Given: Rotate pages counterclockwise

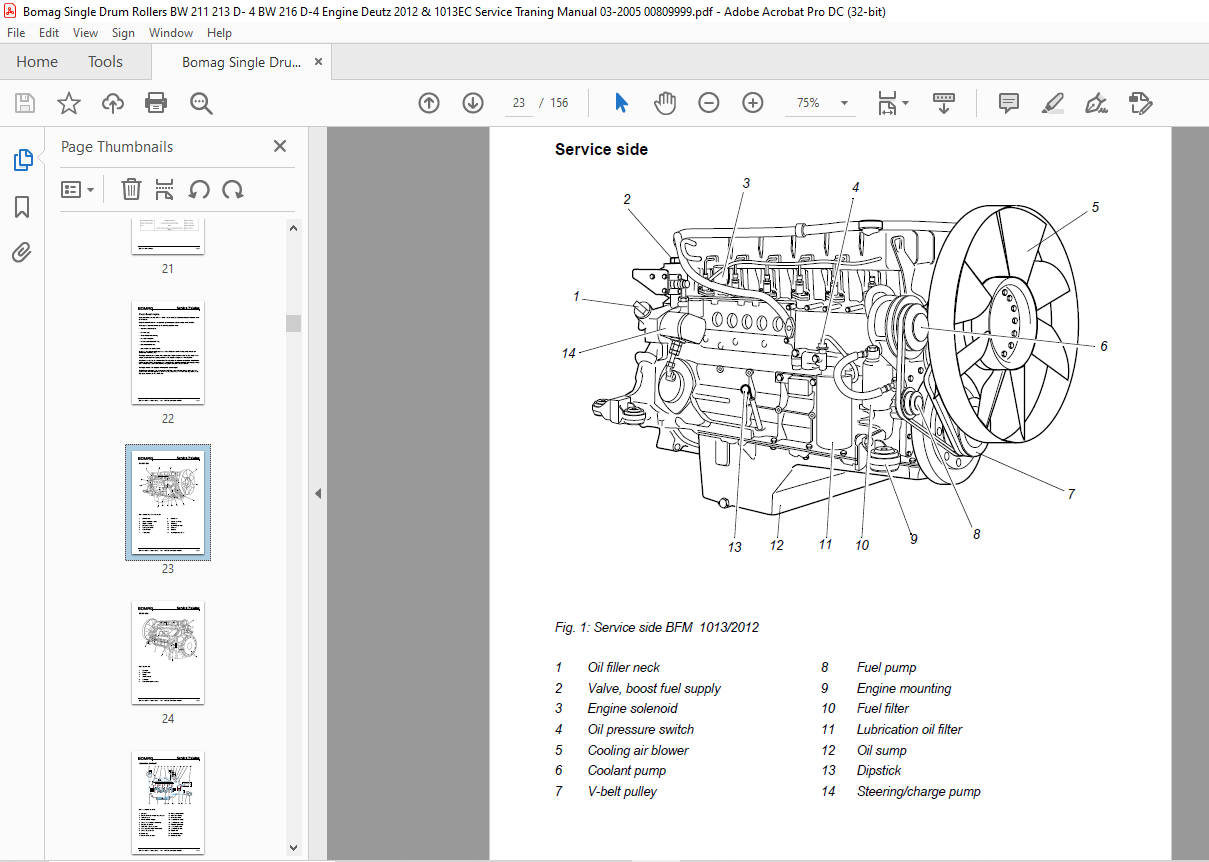Looking at the screenshot, I should (x=199, y=189).
